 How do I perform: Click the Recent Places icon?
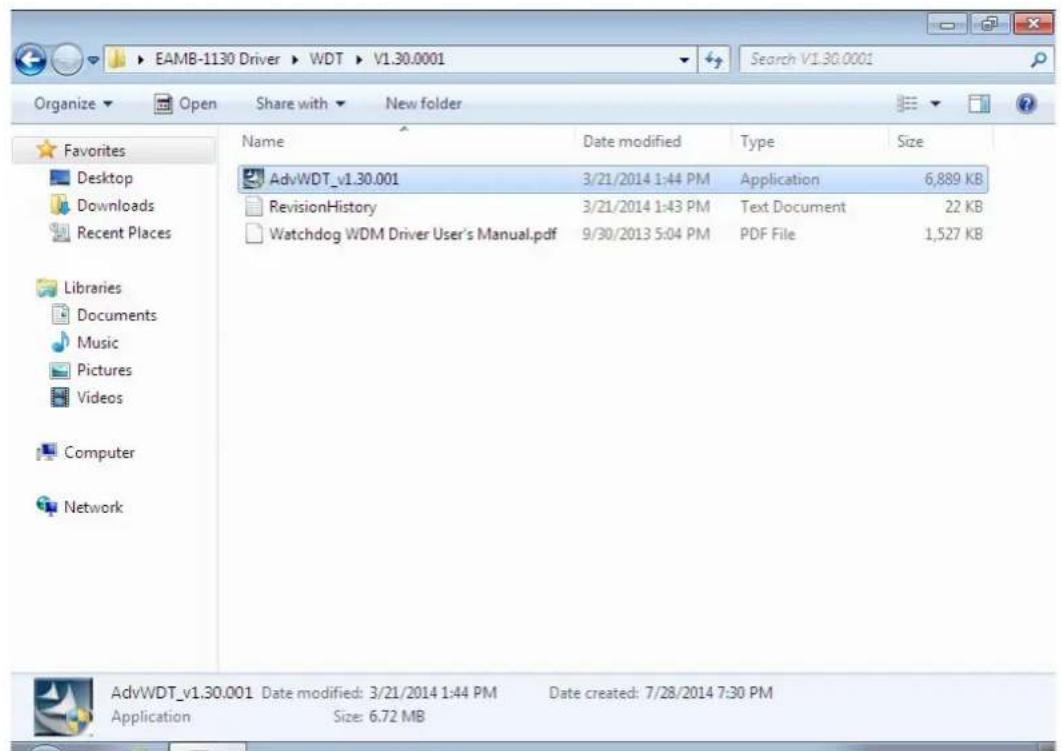[60, 232]
